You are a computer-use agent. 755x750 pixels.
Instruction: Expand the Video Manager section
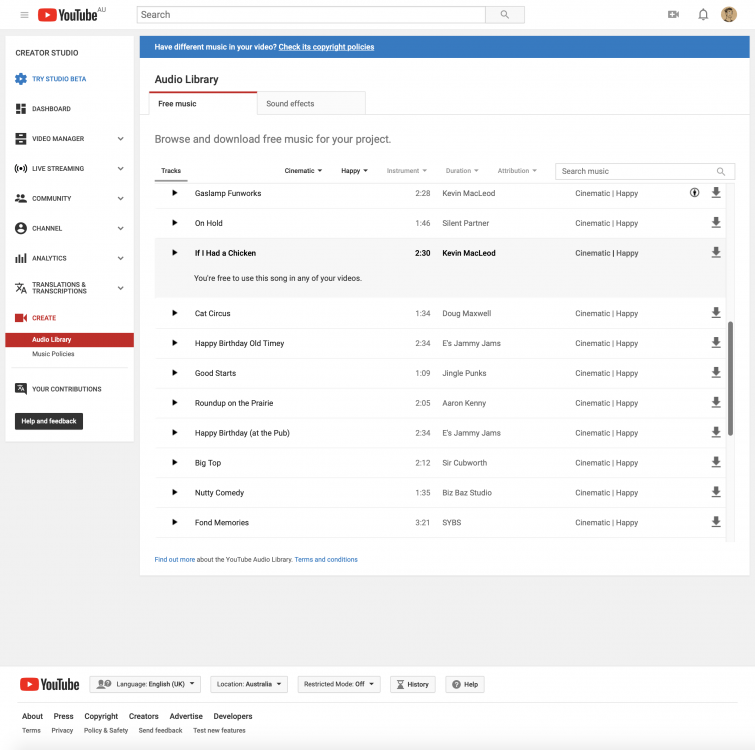120,139
